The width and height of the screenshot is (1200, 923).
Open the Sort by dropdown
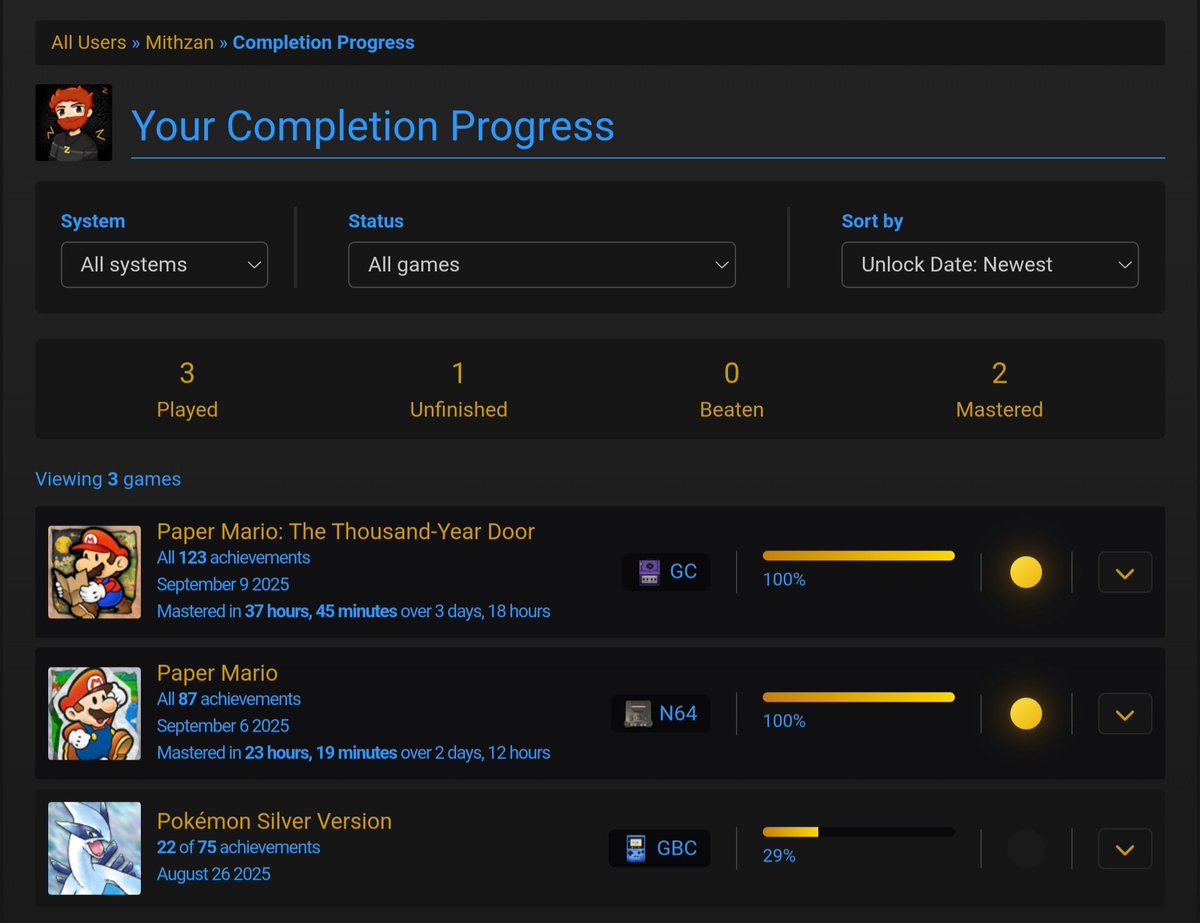990,265
